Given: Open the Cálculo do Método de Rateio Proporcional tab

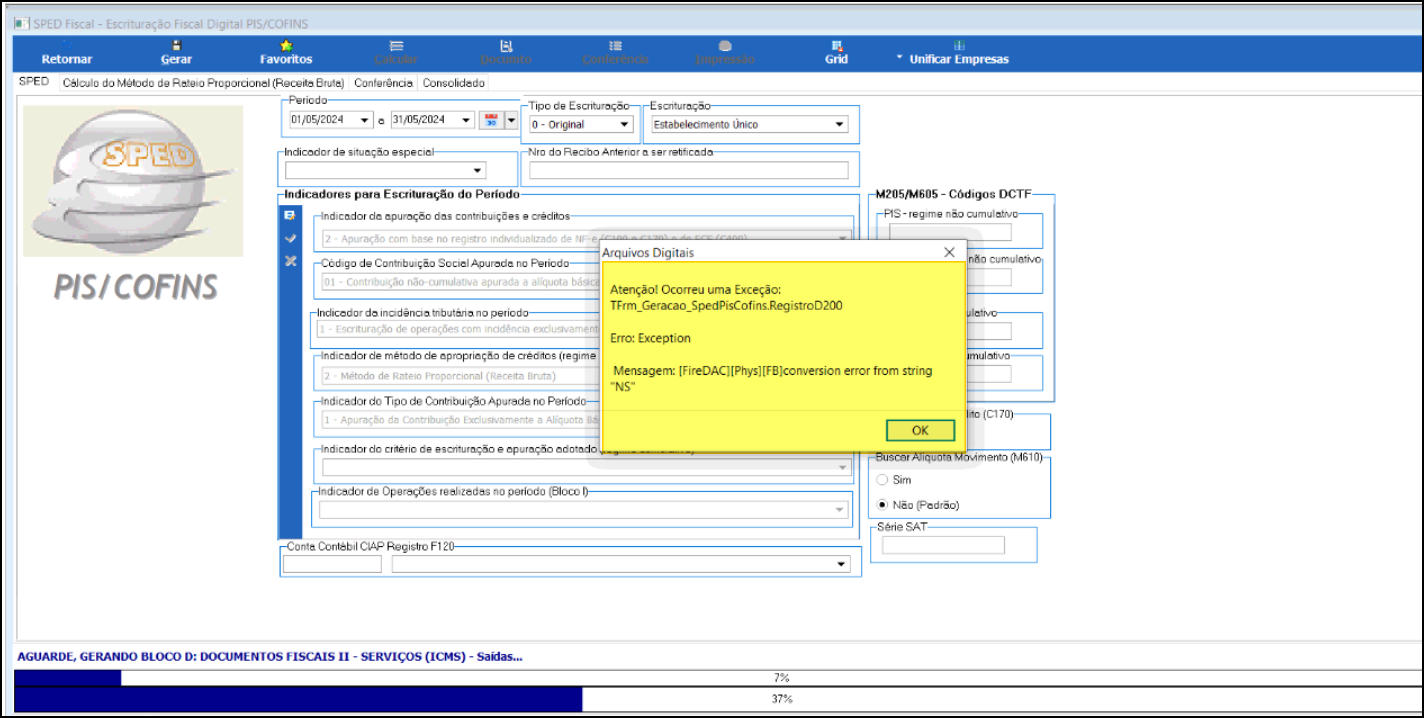Looking at the screenshot, I should point(203,84).
